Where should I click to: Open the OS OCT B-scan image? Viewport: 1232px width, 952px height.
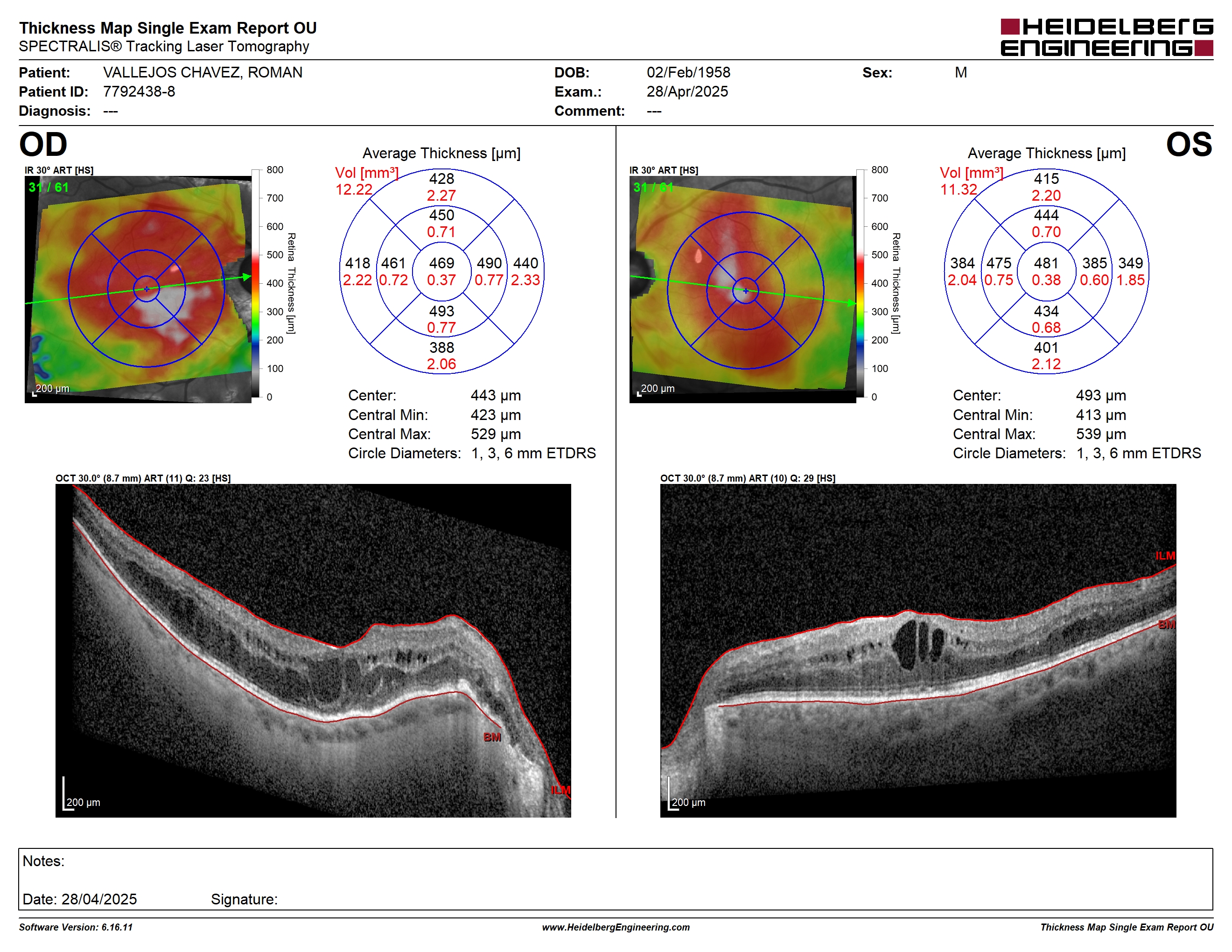pos(918,651)
